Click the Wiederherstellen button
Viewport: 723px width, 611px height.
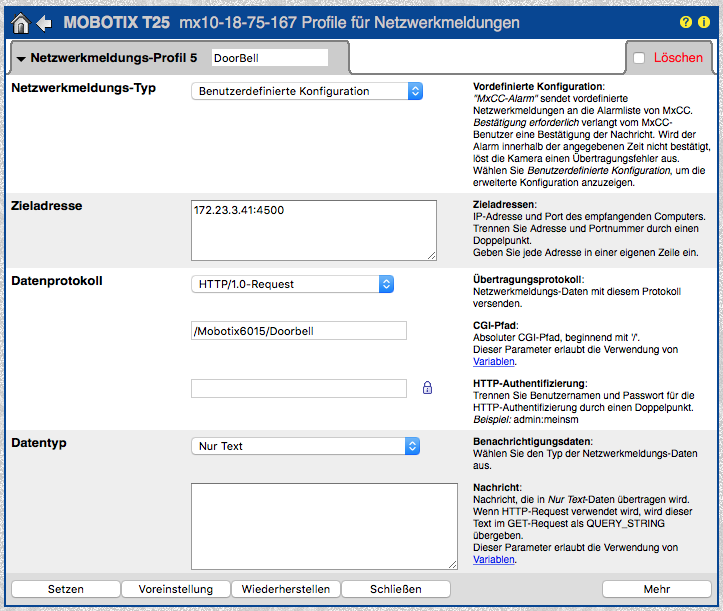pos(285,589)
